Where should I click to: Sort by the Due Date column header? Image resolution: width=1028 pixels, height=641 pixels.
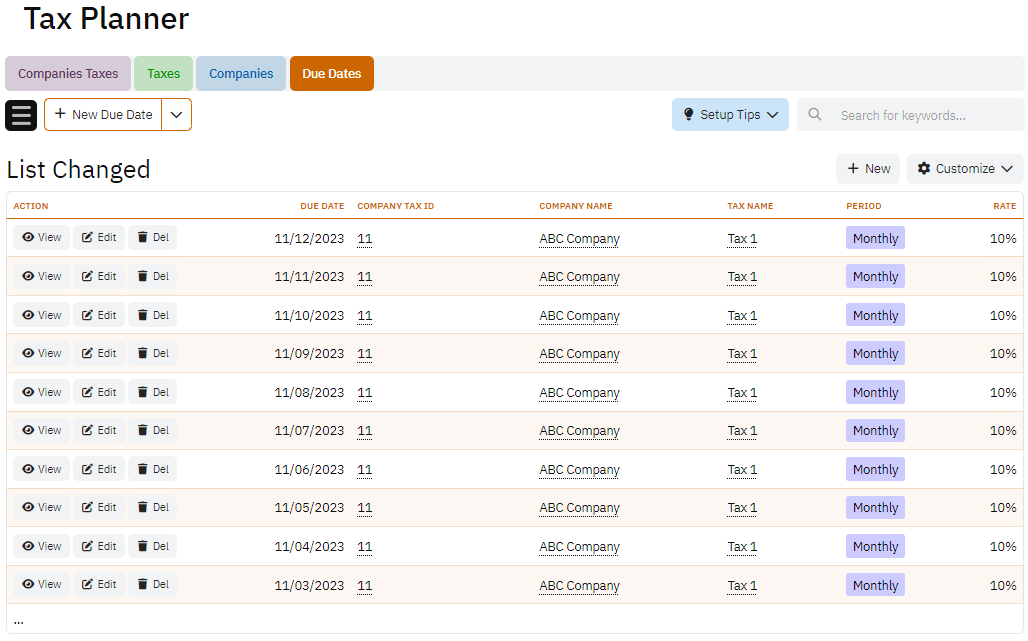[322, 206]
